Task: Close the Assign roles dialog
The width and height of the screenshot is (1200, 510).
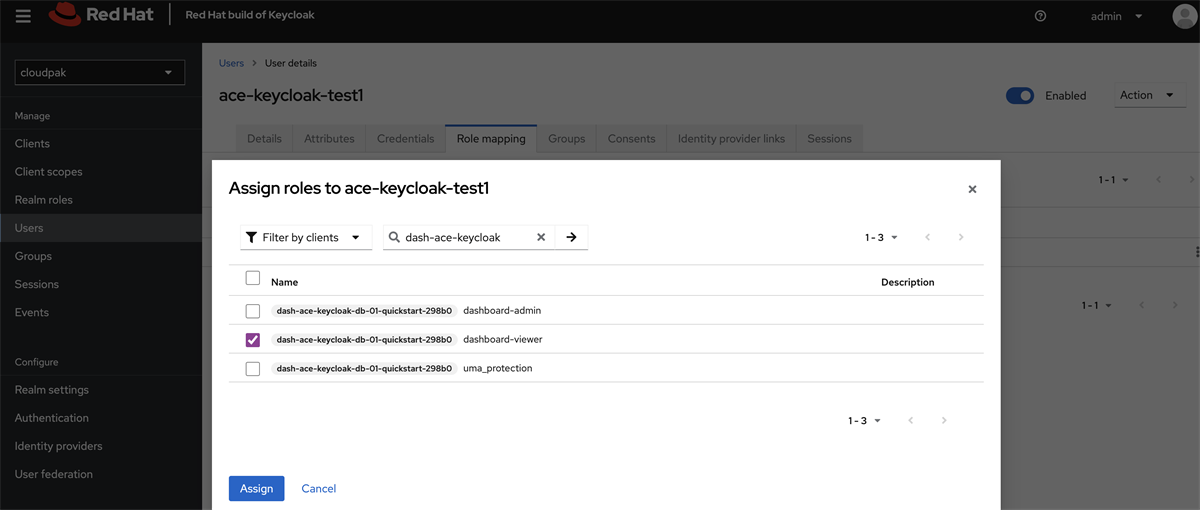Action: 972,189
